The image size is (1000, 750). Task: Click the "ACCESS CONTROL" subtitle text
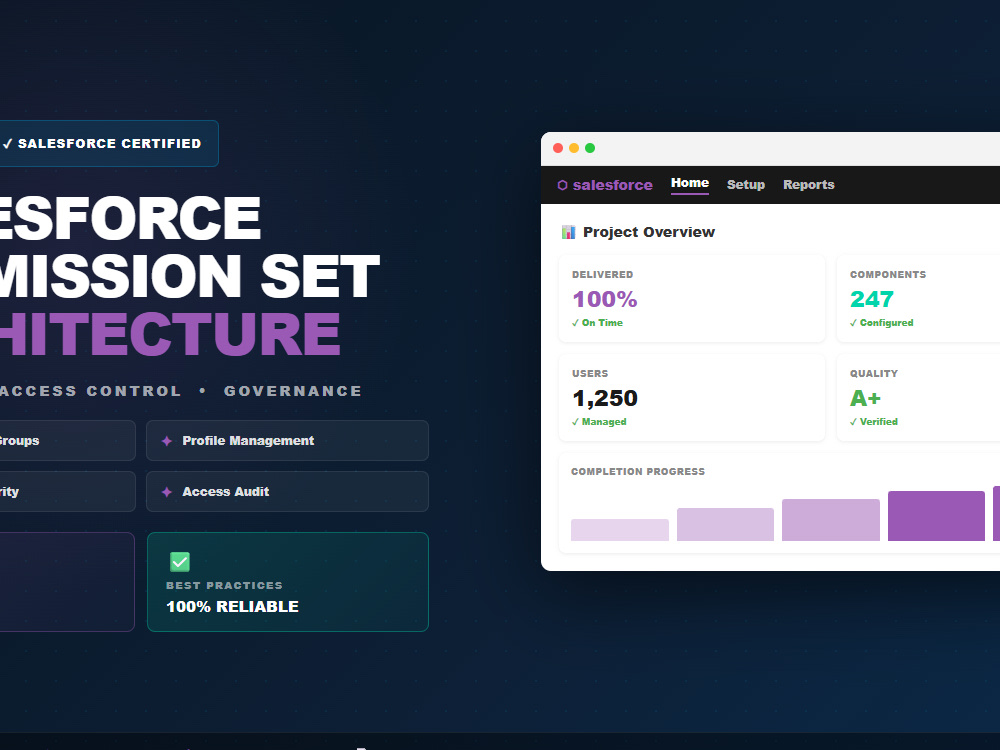point(91,391)
